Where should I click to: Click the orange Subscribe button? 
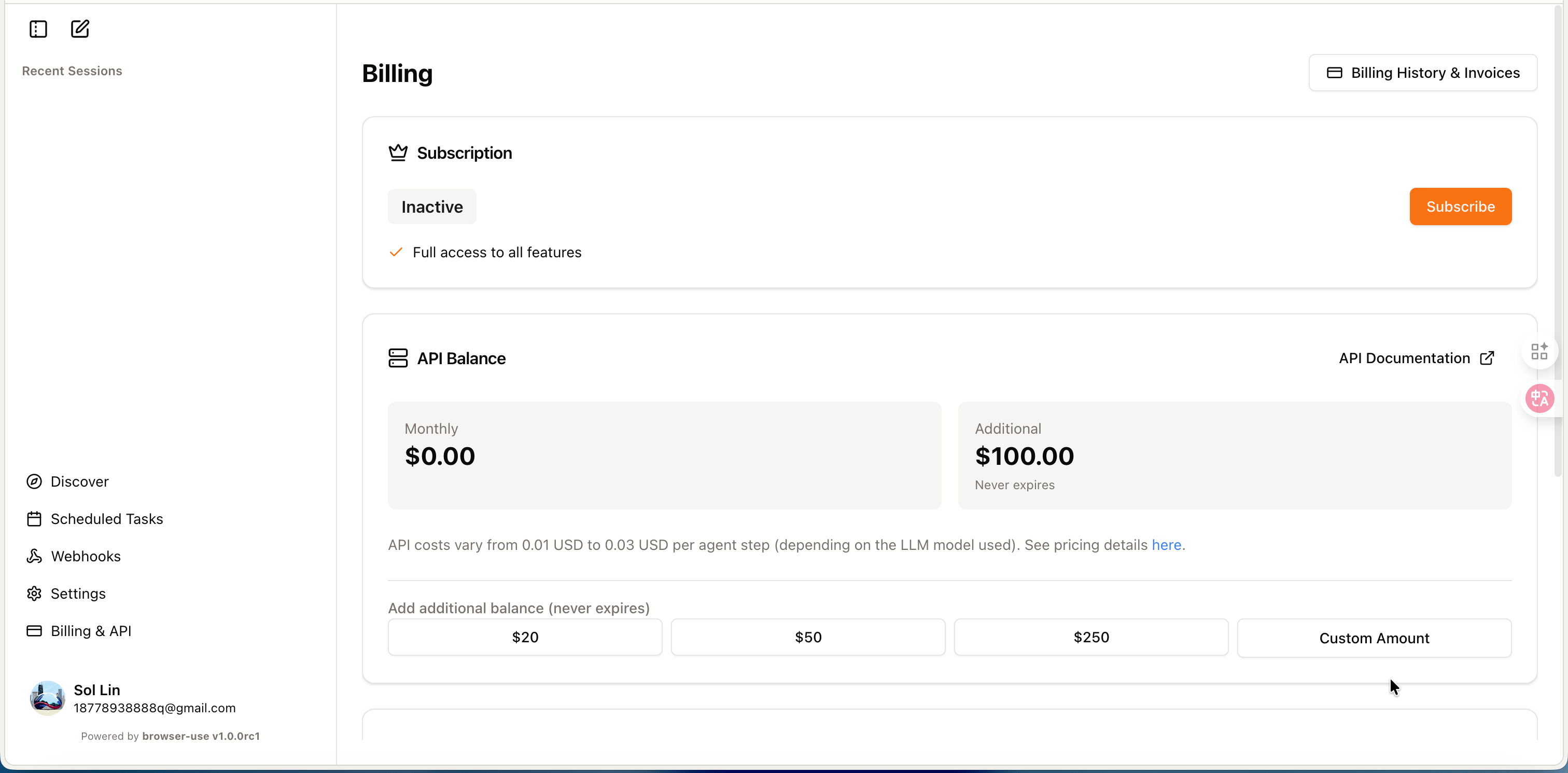coord(1460,206)
